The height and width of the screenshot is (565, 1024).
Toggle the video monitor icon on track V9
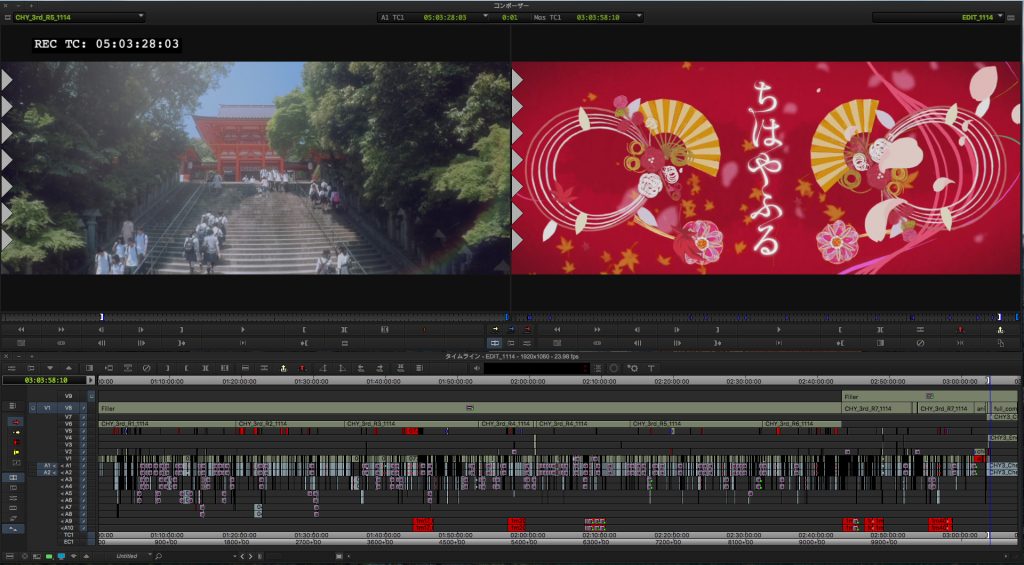(91, 396)
